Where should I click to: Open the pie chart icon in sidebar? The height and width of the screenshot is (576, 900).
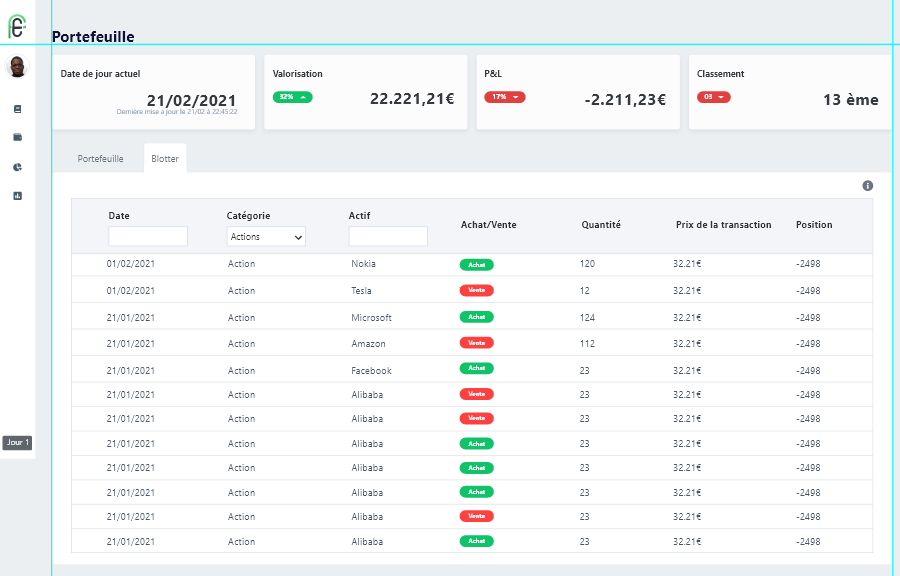[x=17, y=167]
